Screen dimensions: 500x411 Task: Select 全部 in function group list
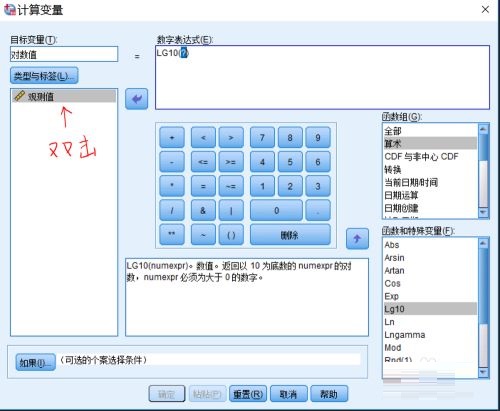pos(430,131)
